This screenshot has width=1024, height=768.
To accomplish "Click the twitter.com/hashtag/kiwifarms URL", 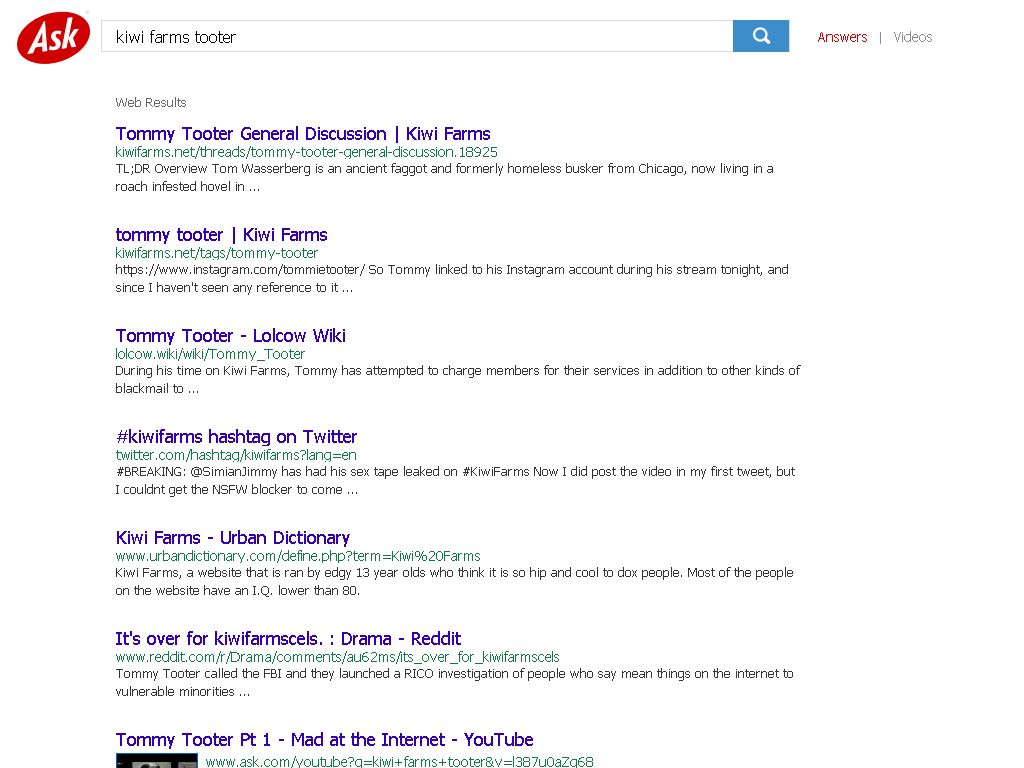I will [x=236, y=455].
